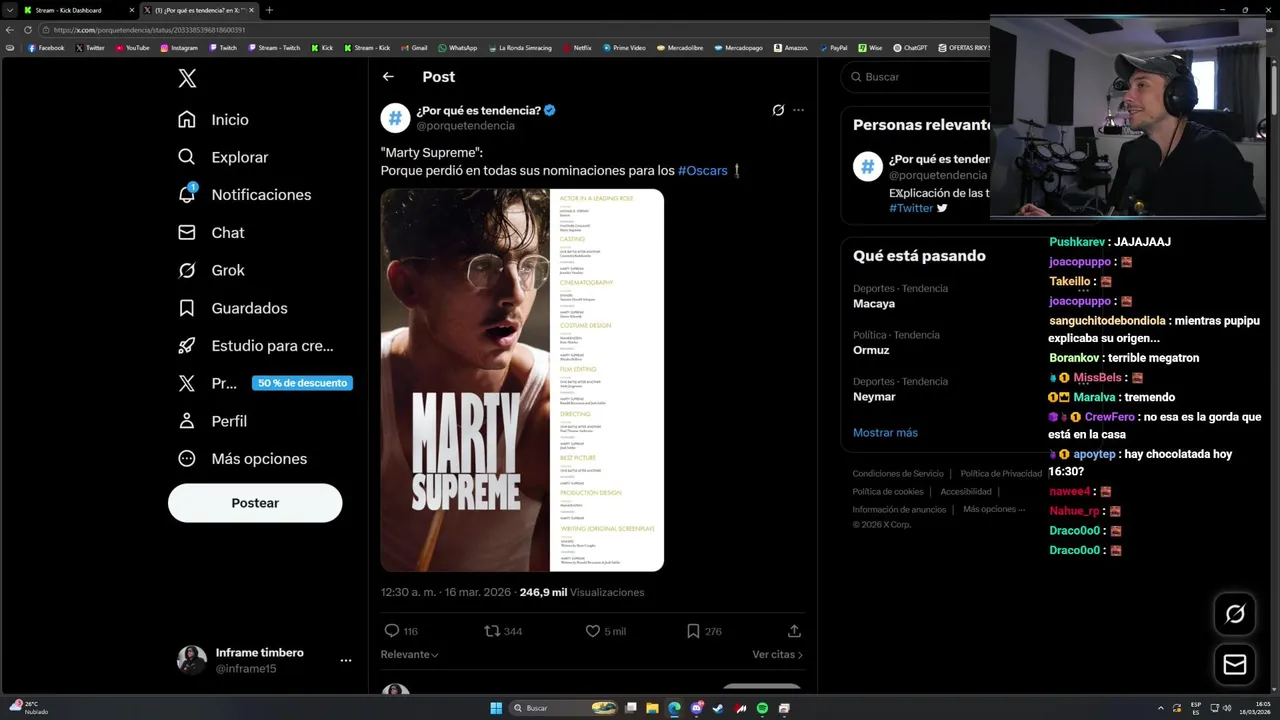Open the ChatGPT bookmark
1280x720 pixels.
click(910, 48)
